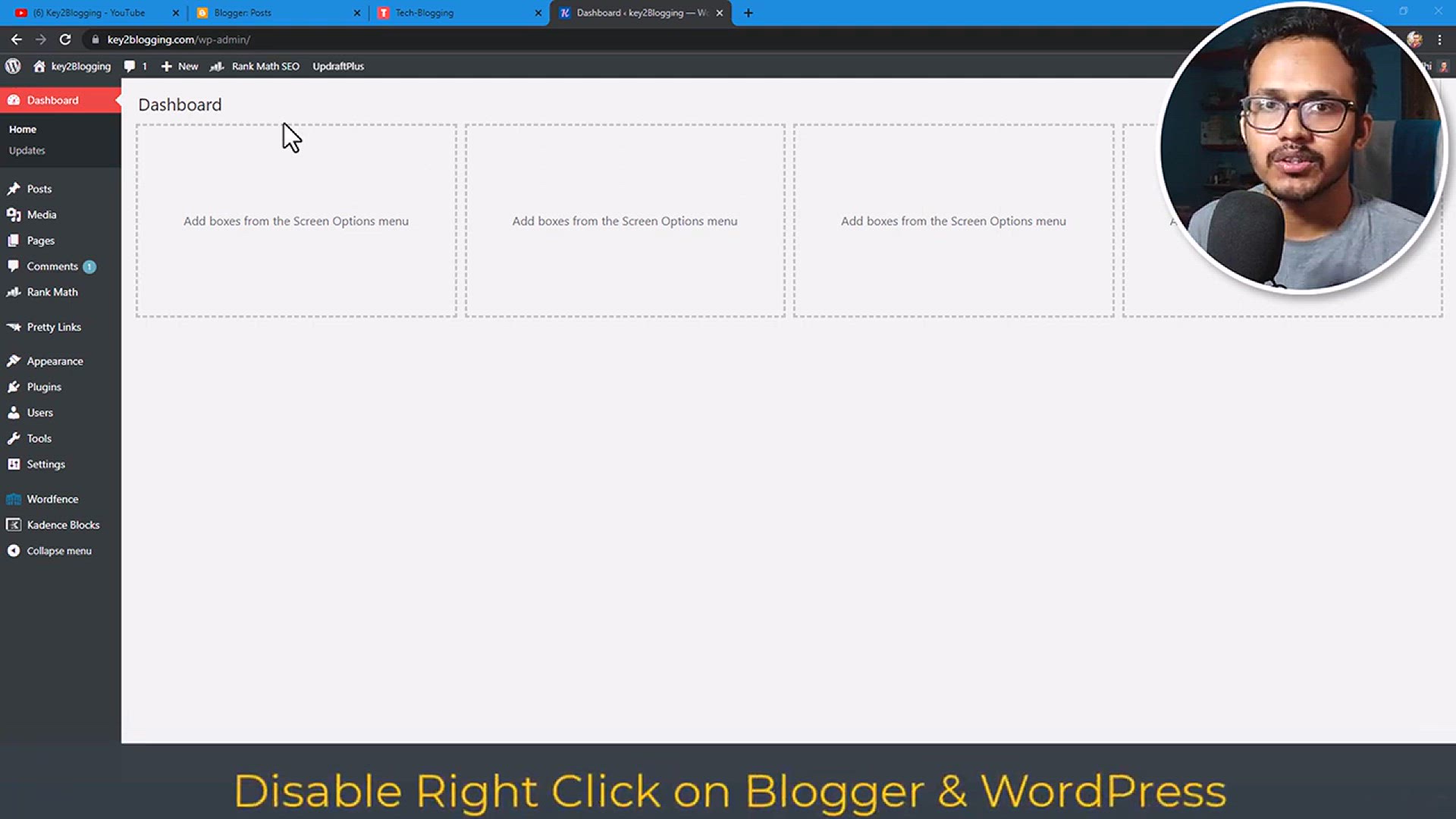Click the Settings menu label
Viewport: 1456px width, 819px height.
tap(46, 464)
